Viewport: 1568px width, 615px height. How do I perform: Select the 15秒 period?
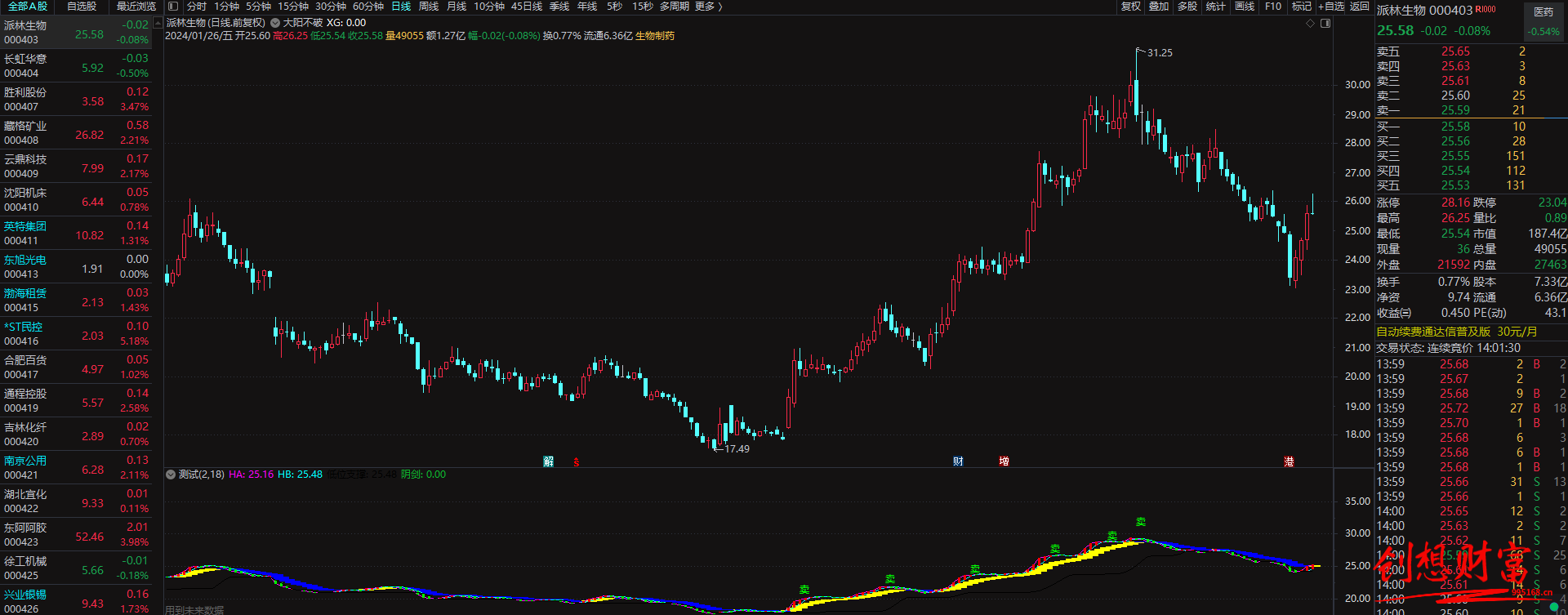(643, 7)
